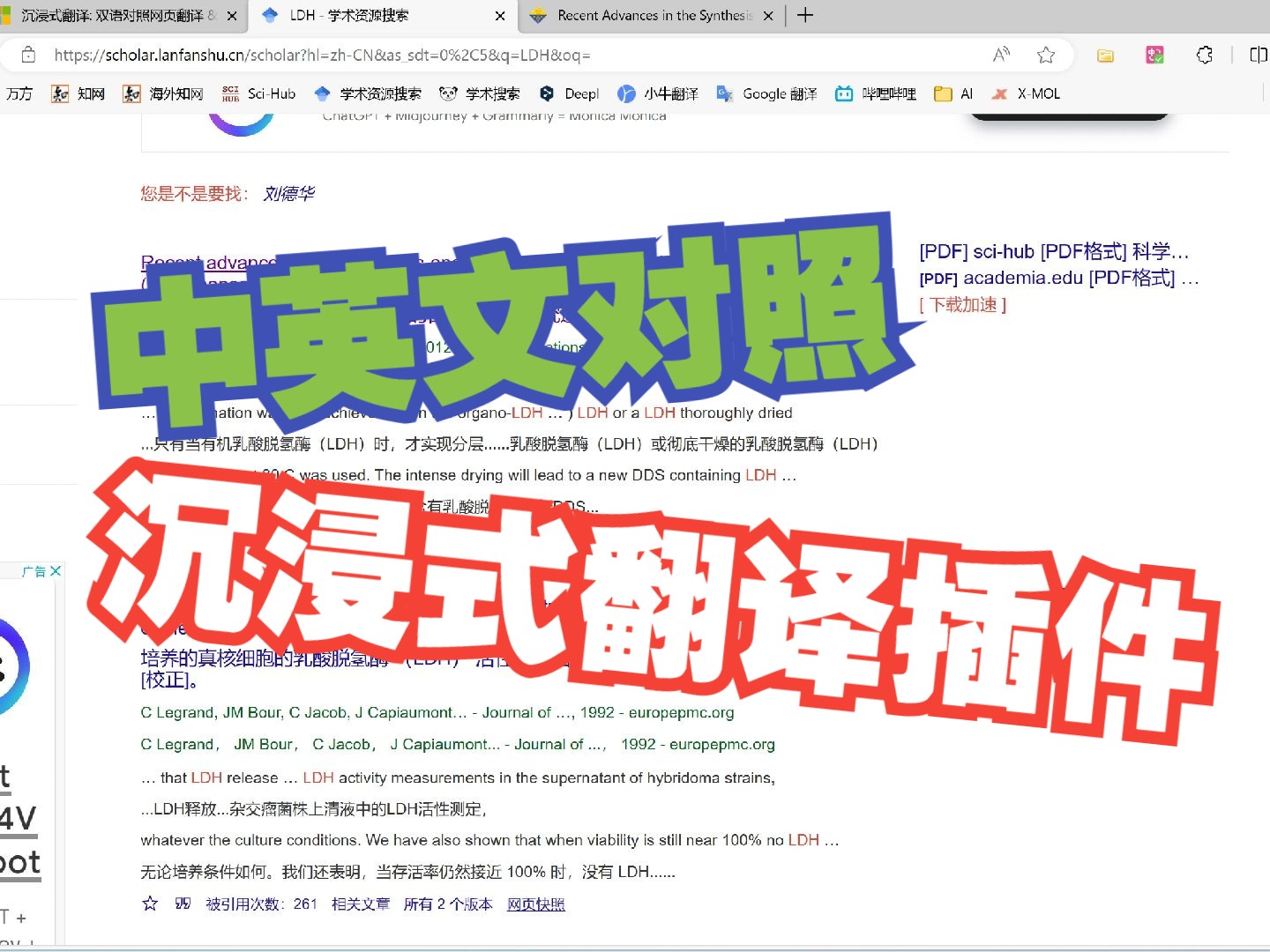View site information lock icon
Viewport: 1270px width, 952px height.
coord(28,55)
